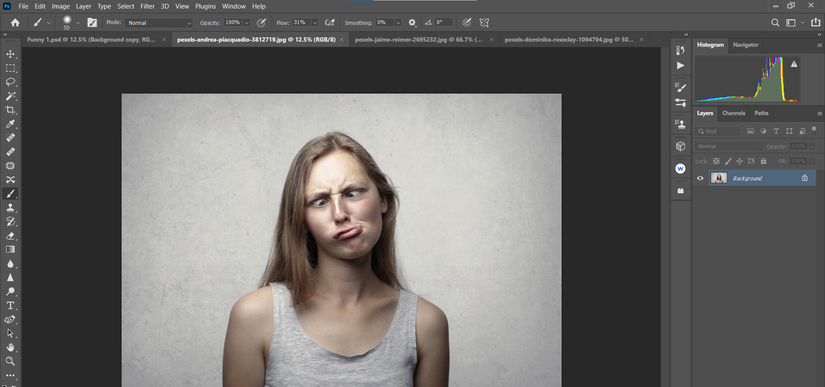Image resolution: width=825 pixels, height=387 pixels.
Task: Close the pexels-andrea-piacquadio document tab
Action: (x=341, y=39)
